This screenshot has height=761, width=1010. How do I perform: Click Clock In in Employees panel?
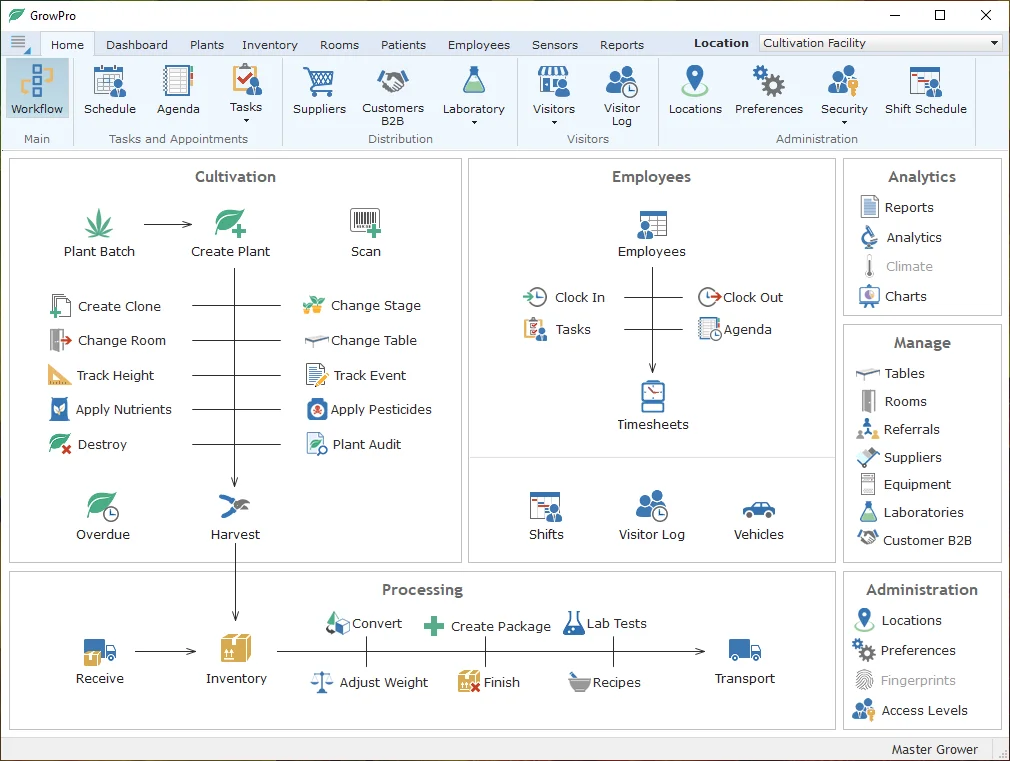pyautogui.click(x=579, y=297)
